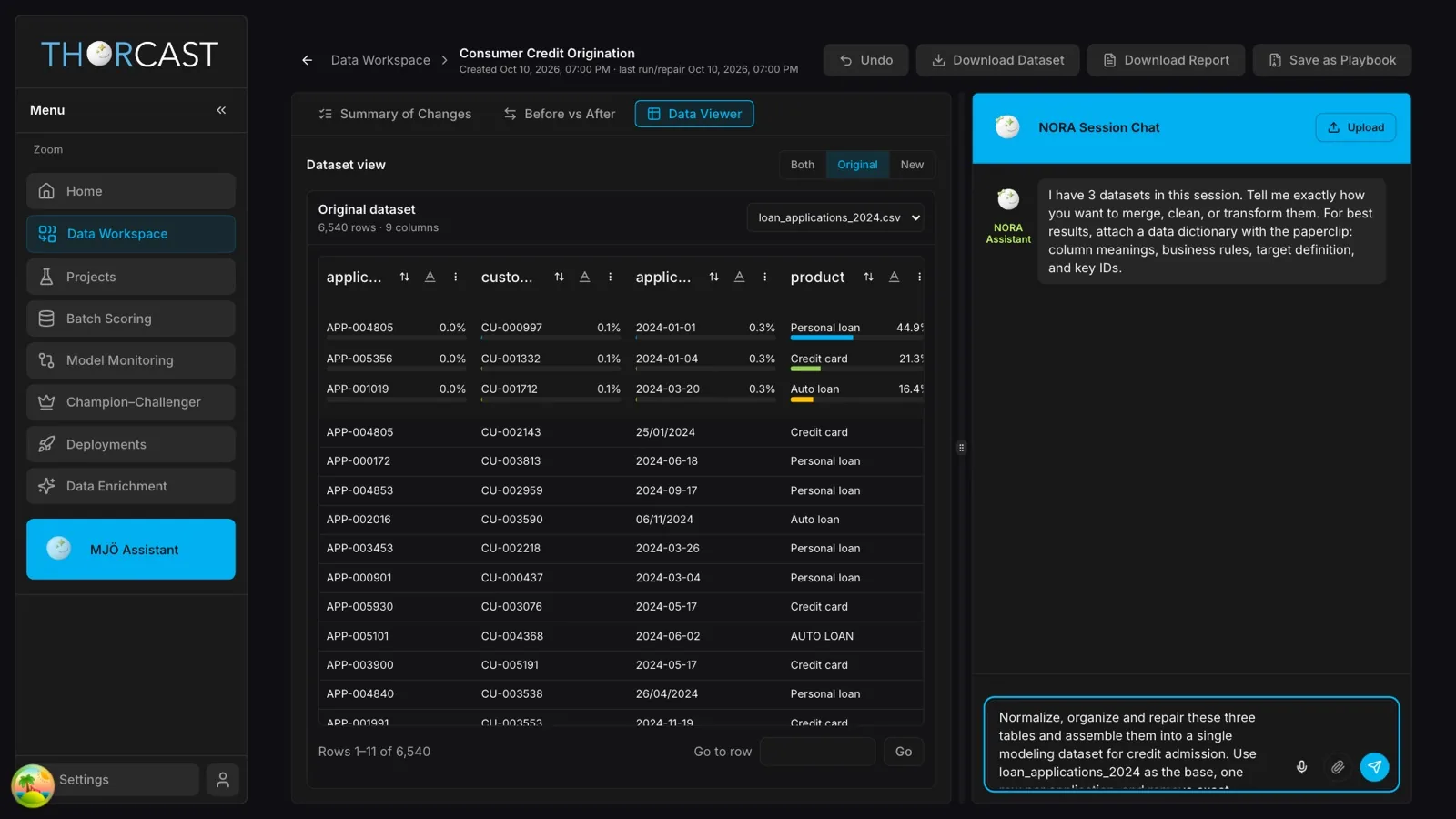1456x819 pixels.
Task: Select the Original dataset view
Action: pos(857,165)
